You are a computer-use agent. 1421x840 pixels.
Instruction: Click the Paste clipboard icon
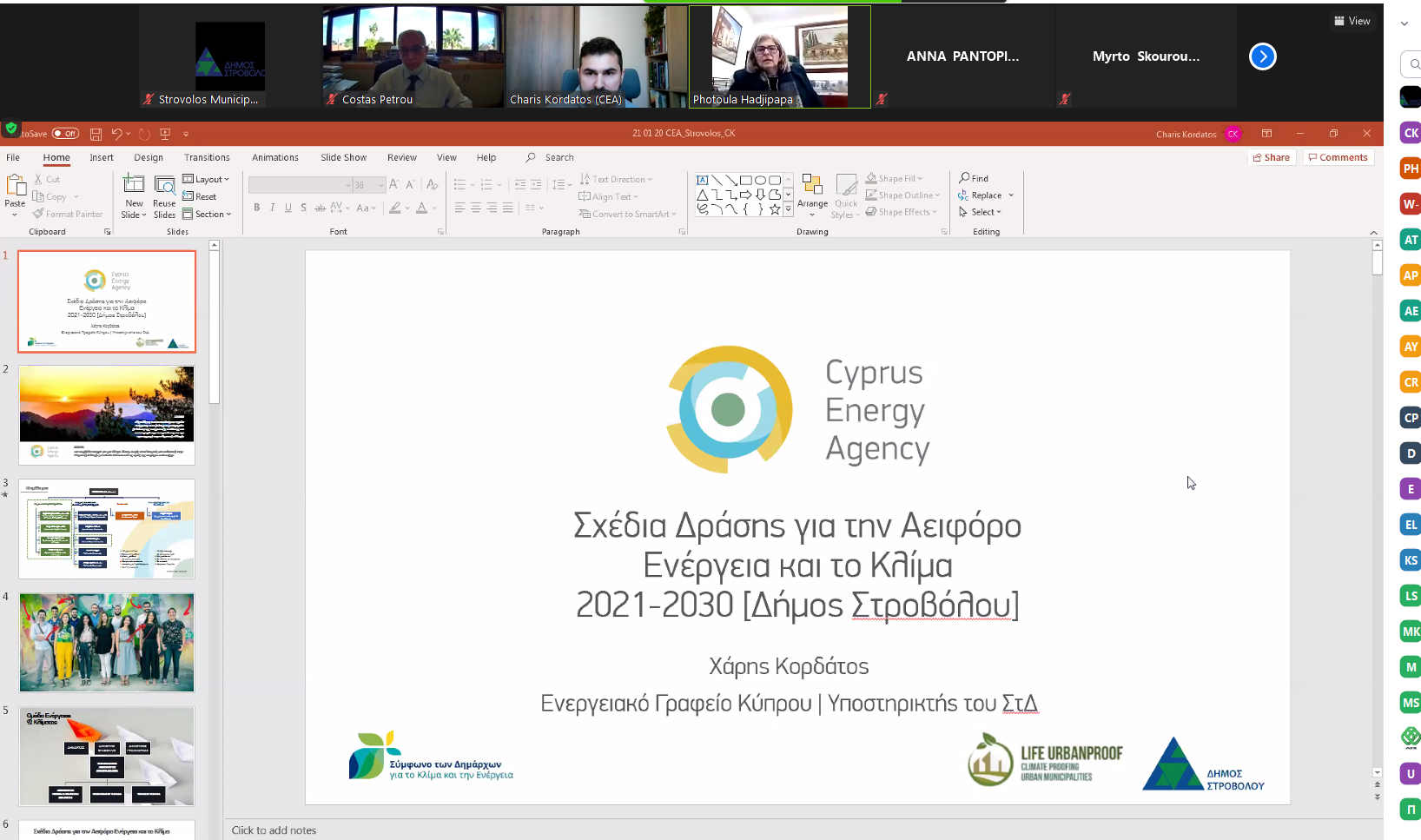click(16, 185)
